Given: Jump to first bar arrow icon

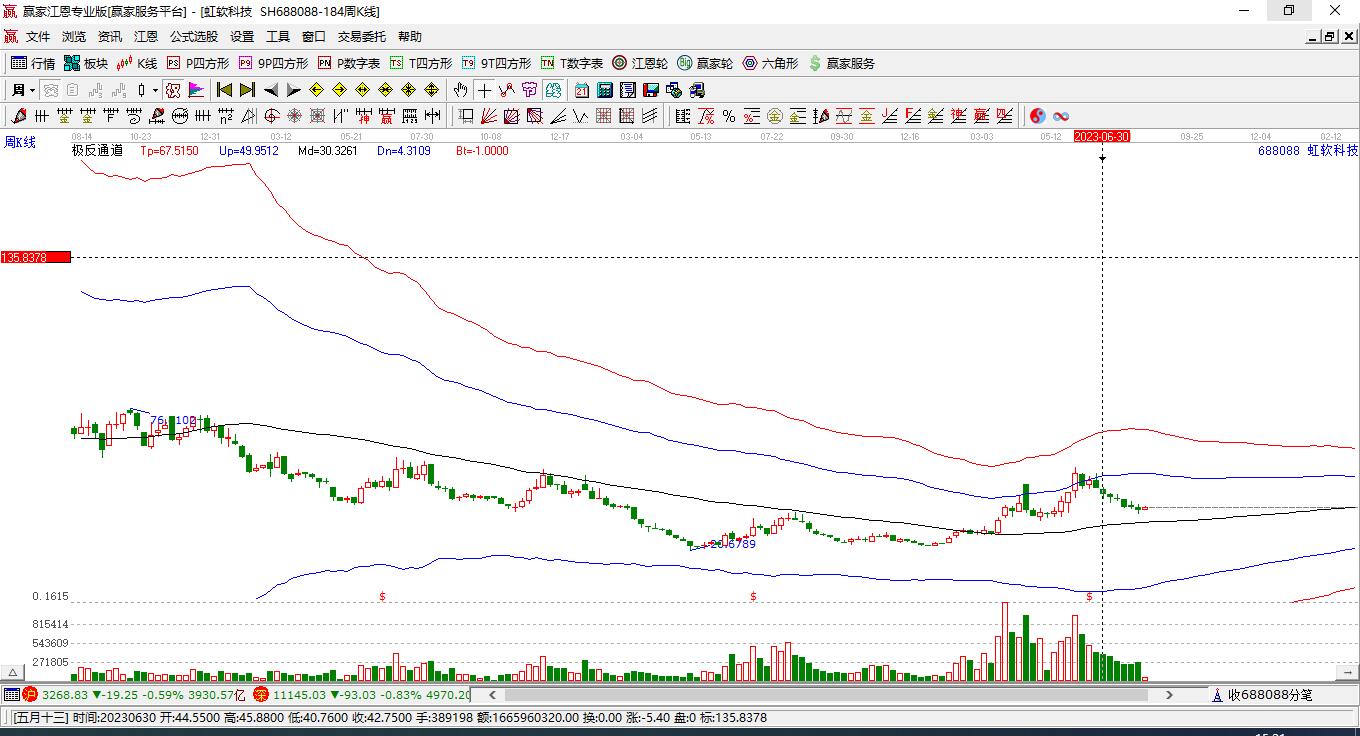Looking at the screenshot, I should [224, 90].
